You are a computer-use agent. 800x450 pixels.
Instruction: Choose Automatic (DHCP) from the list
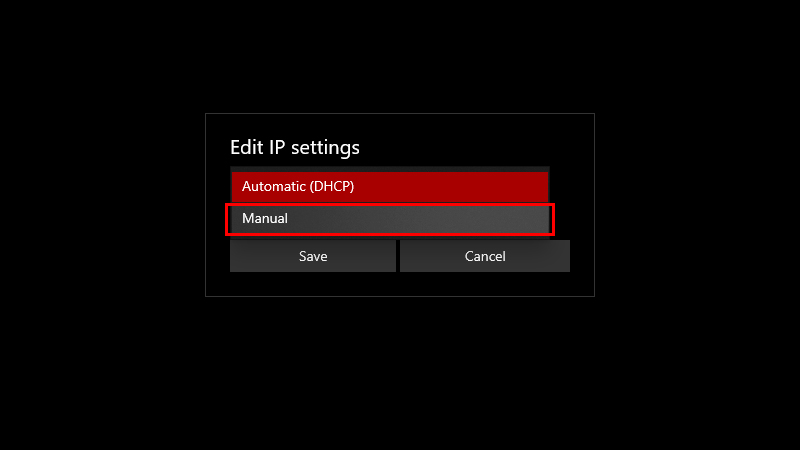pos(390,187)
